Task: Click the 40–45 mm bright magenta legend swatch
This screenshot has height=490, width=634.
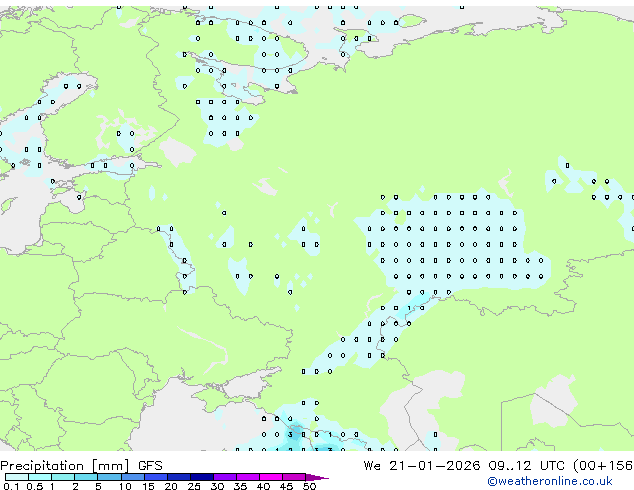Action: point(271,477)
